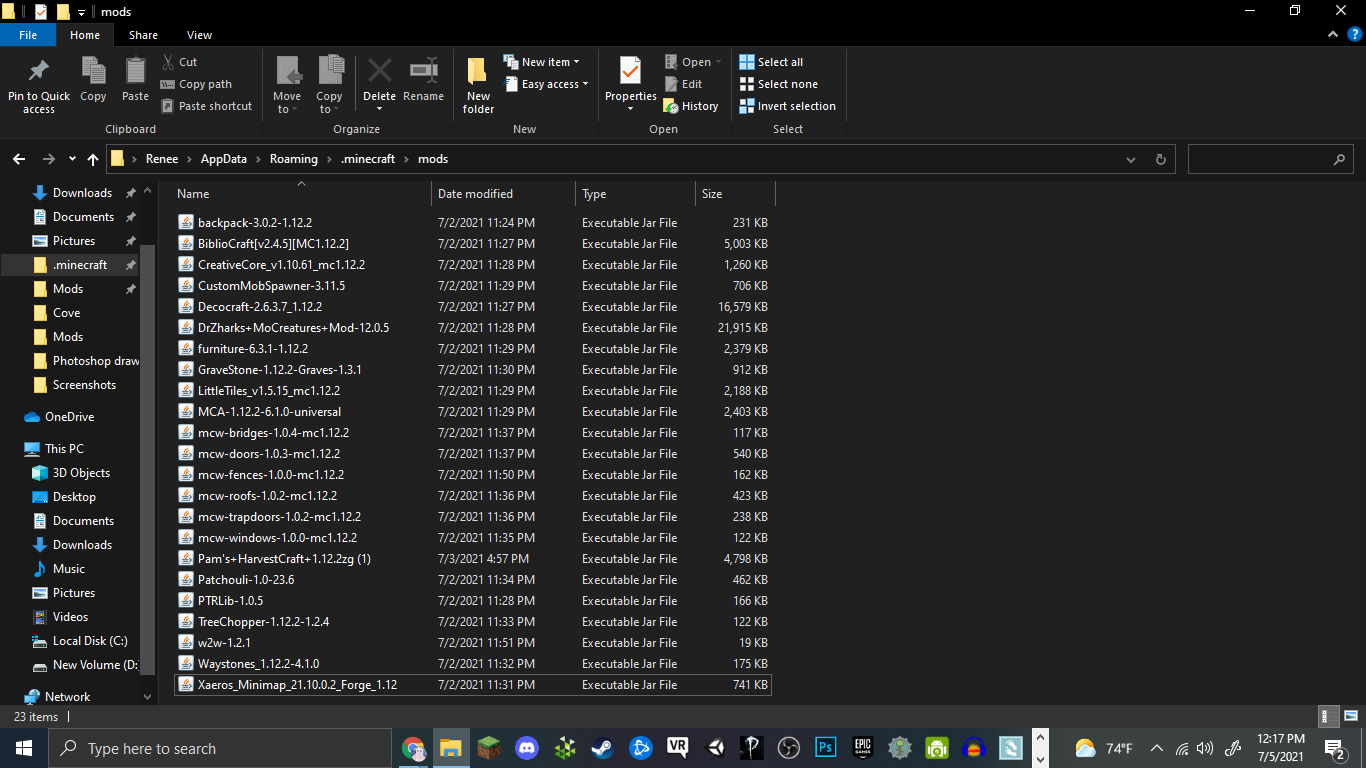Go up one folder level arrow
Image resolution: width=1366 pixels, height=768 pixels.
[x=93, y=159]
